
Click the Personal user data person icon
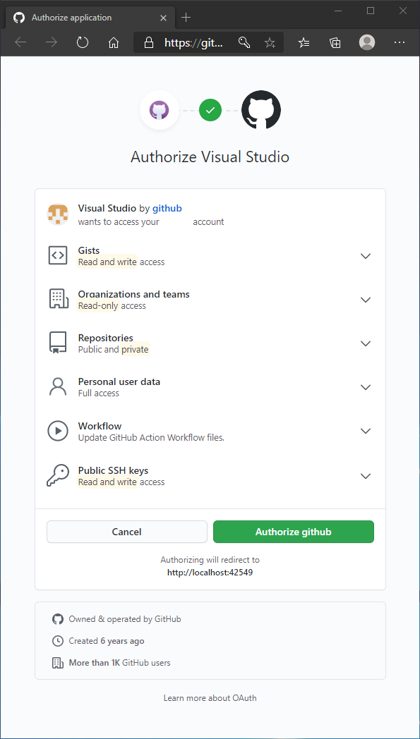tap(58, 386)
